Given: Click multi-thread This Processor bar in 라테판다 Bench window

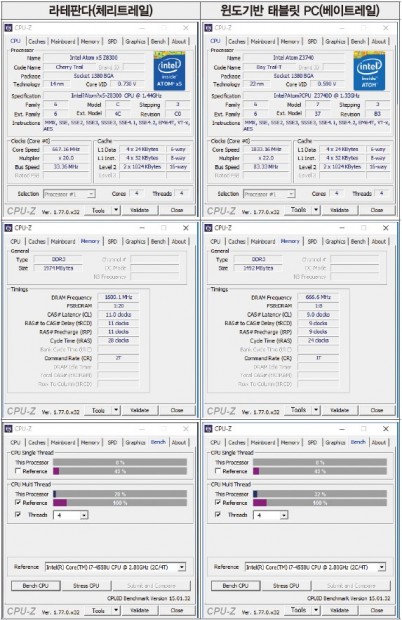Looking at the screenshot, I should 120,494.
